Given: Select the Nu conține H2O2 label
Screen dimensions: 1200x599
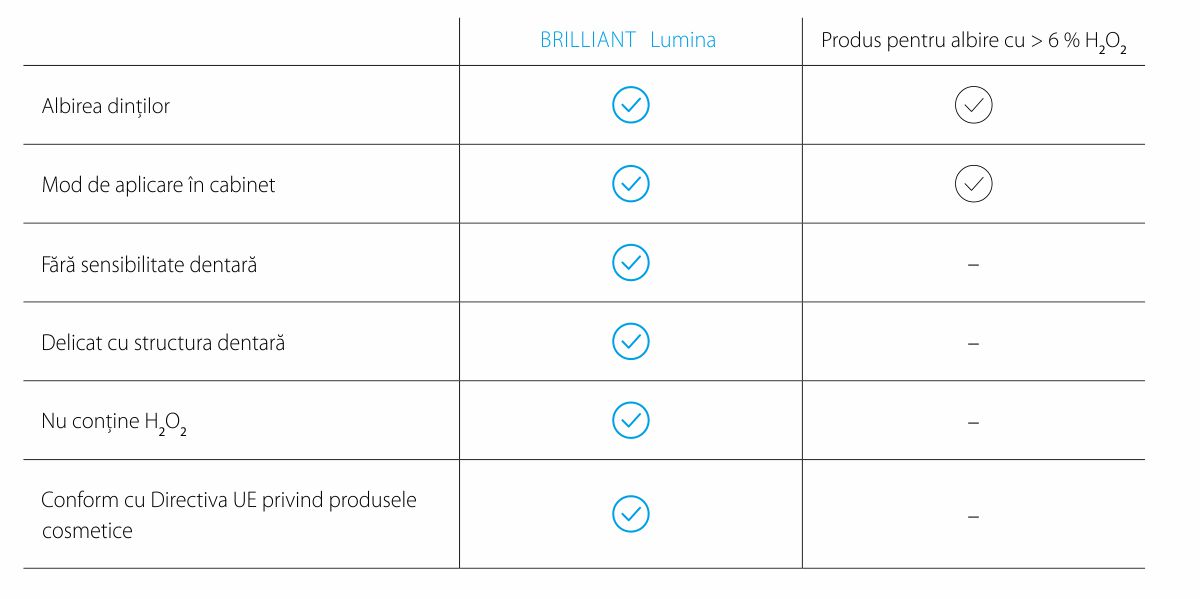Looking at the screenshot, I should coord(114,423).
